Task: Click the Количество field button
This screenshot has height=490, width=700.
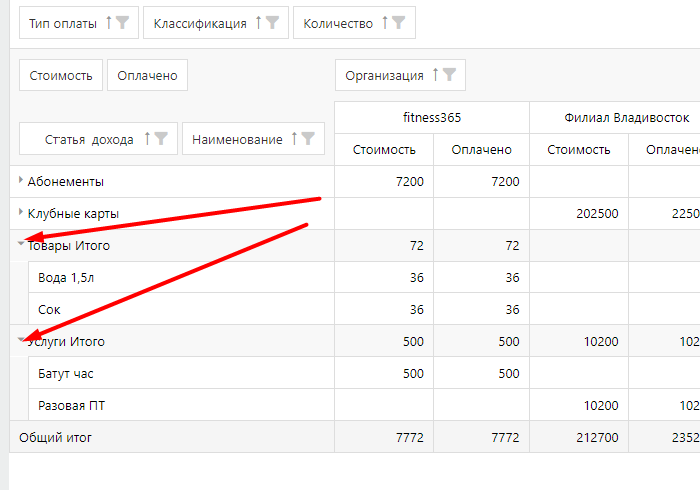Action: pos(354,23)
